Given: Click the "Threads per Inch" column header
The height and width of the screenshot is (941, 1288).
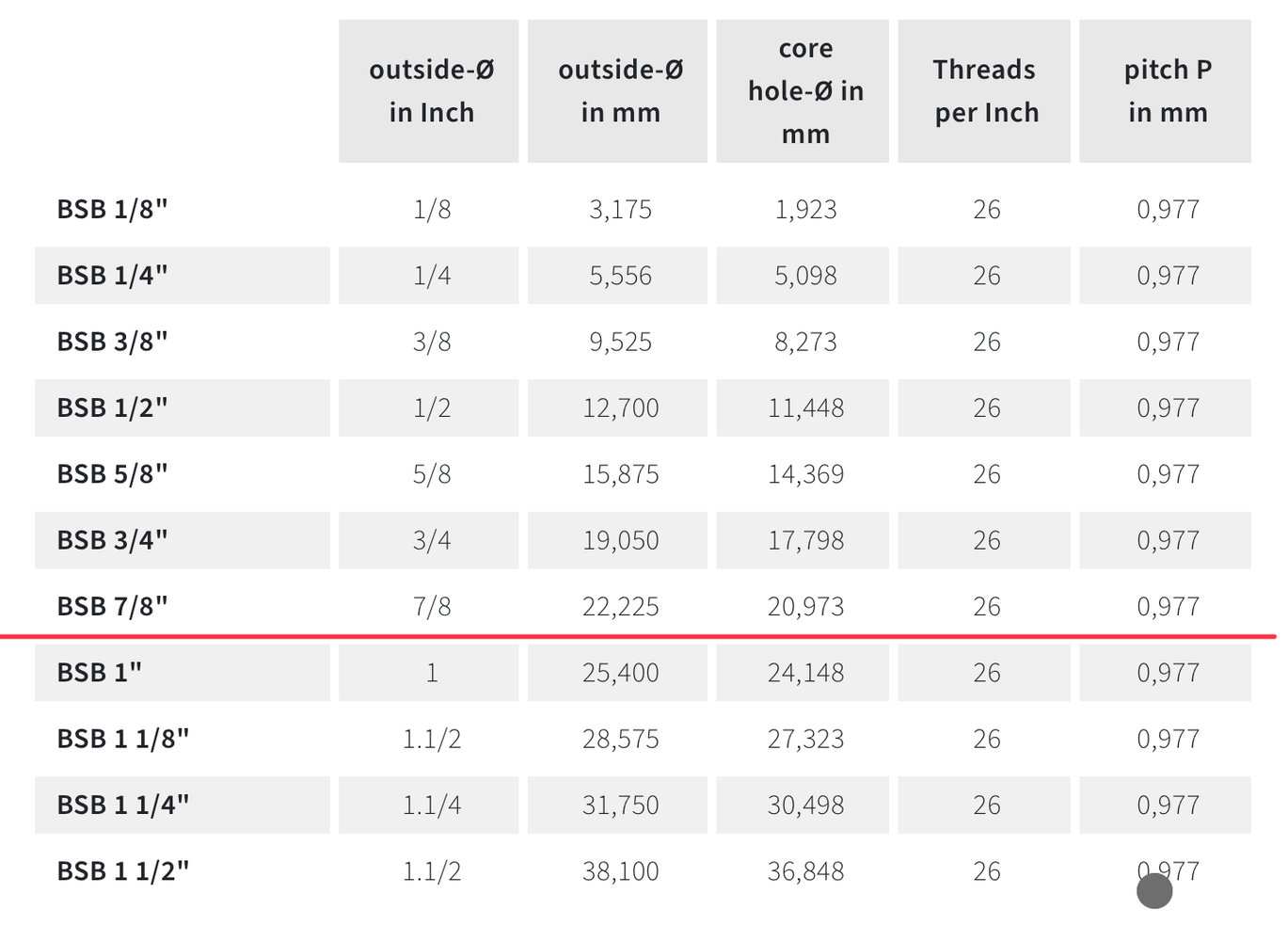Looking at the screenshot, I should pos(985,91).
